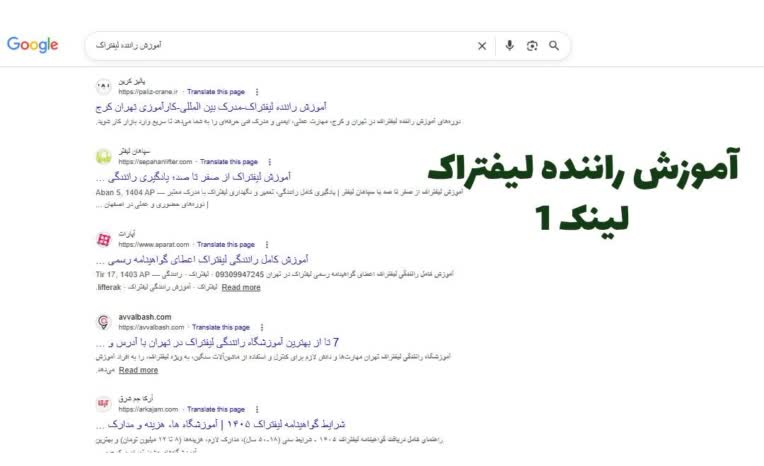Click the magnifier search button

pyautogui.click(x=554, y=46)
